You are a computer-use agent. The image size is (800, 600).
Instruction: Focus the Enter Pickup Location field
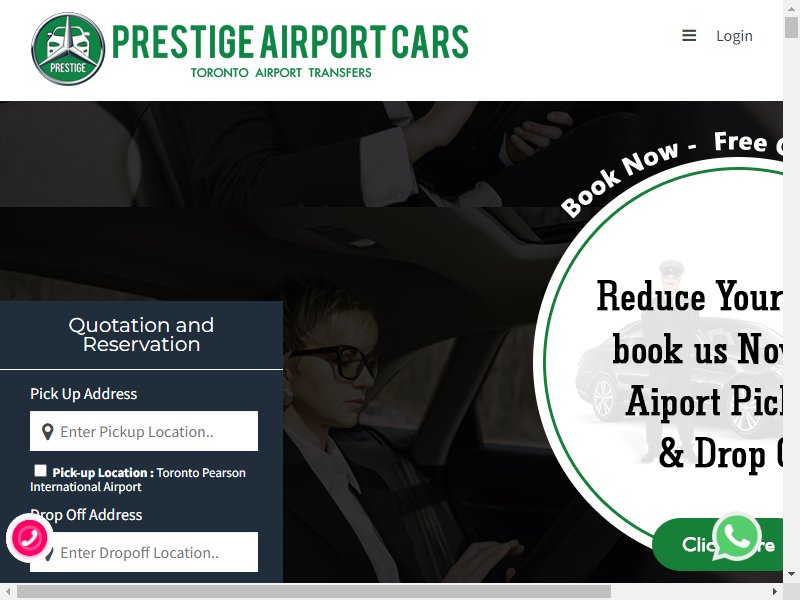pyautogui.click(x=144, y=431)
